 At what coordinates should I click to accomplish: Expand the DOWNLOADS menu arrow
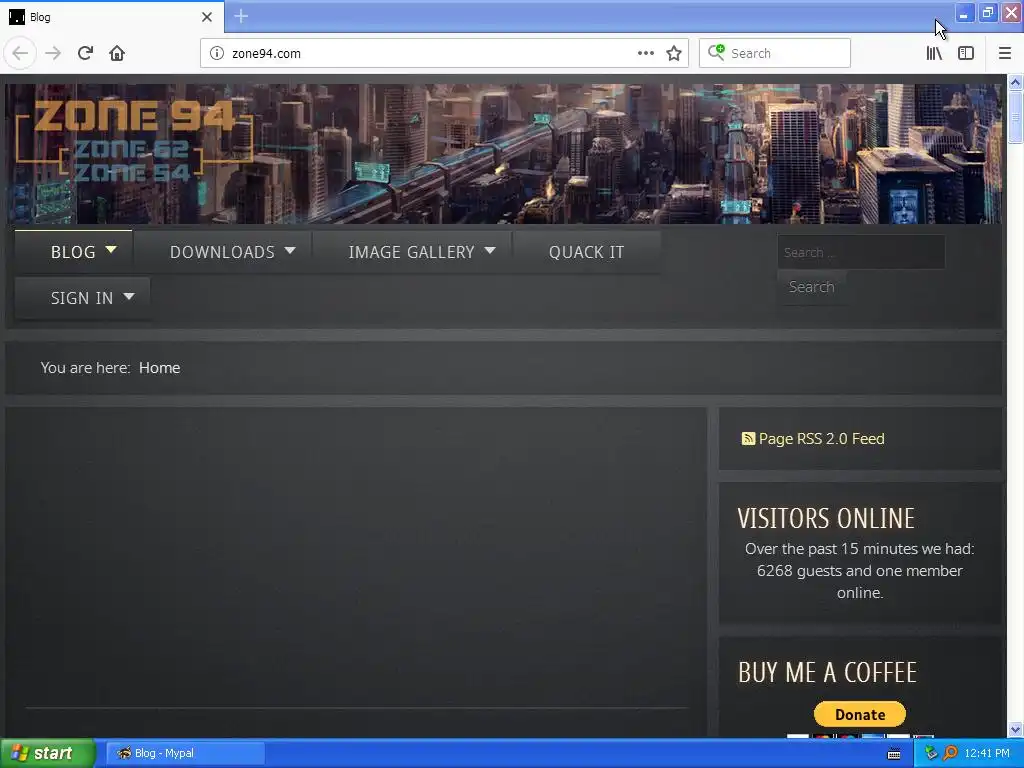pyautogui.click(x=290, y=250)
